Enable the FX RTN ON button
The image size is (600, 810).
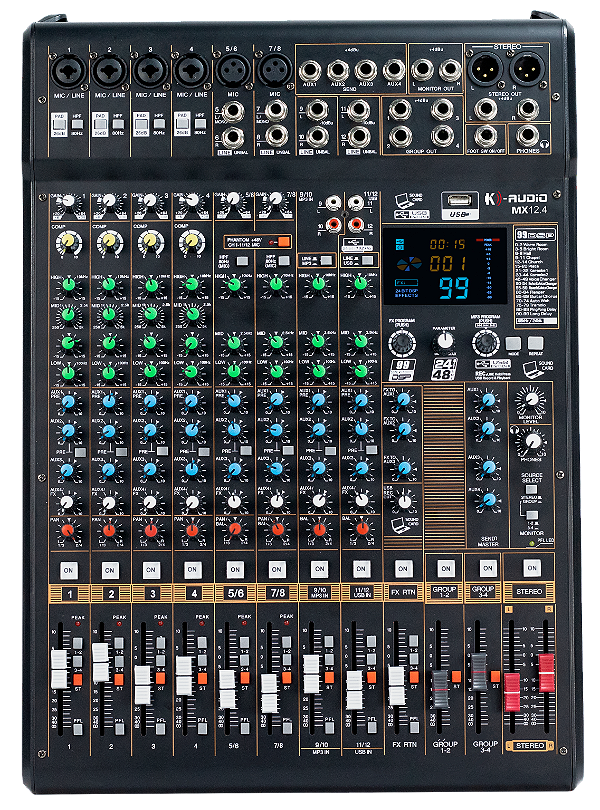click(403, 568)
